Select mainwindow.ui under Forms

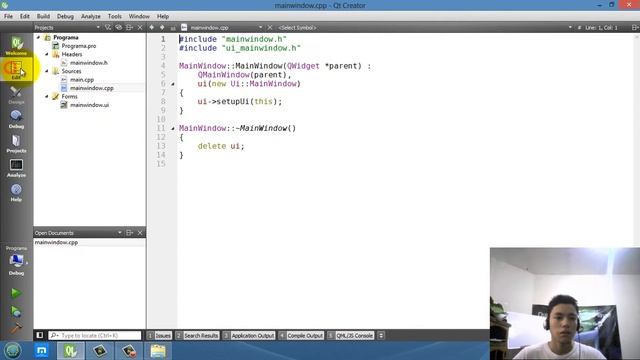(x=89, y=105)
